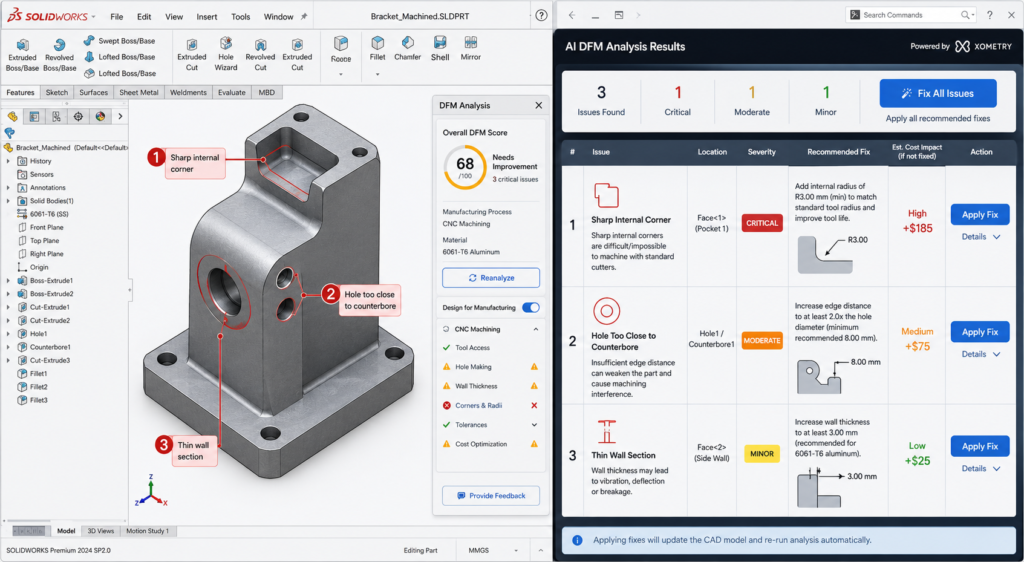Click the Fix All Issues button
This screenshot has width=1024, height=562.
click(x=938, y=93)
